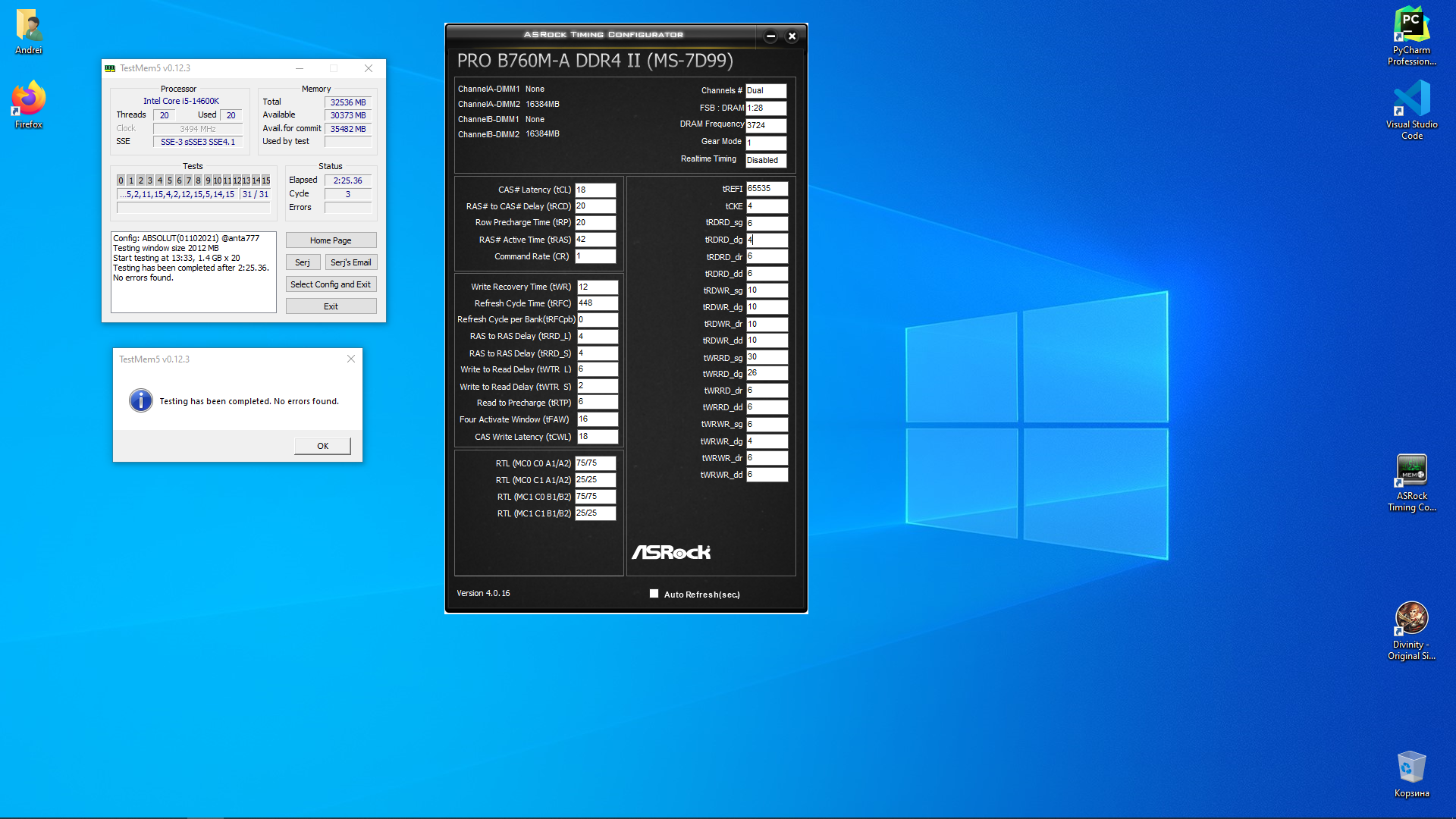The width and height of the screenshot is (1456, 819).
Task: Click the Serj button
Action: [302, 262]
